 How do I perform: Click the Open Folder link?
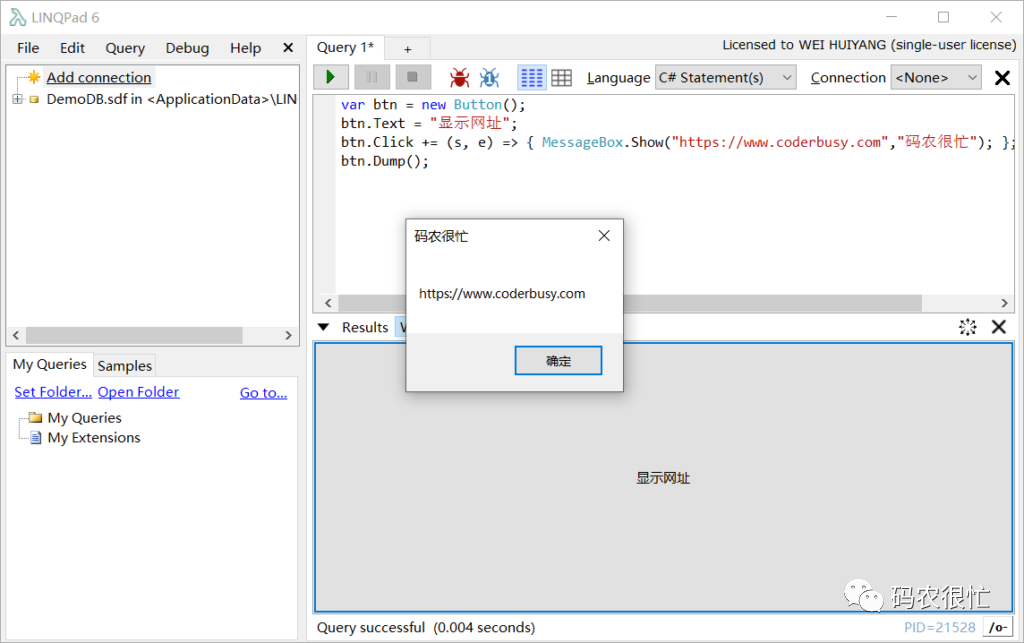coord(138,392)
